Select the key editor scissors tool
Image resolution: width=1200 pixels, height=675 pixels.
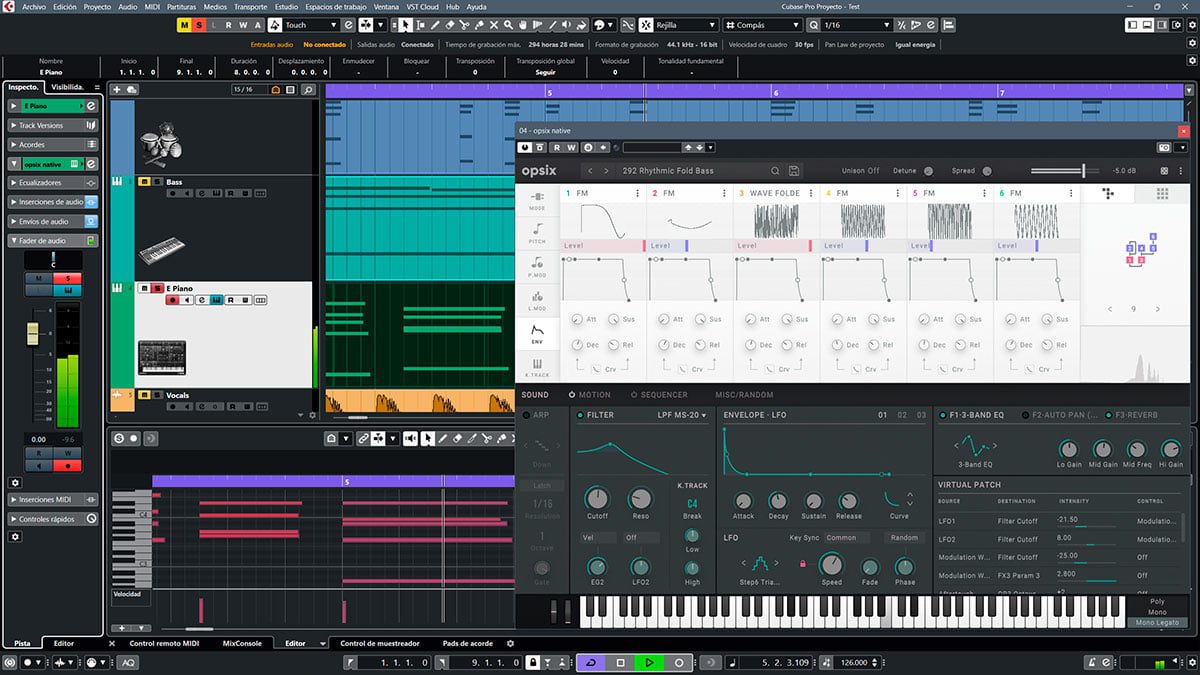click(x=486, y=438)
